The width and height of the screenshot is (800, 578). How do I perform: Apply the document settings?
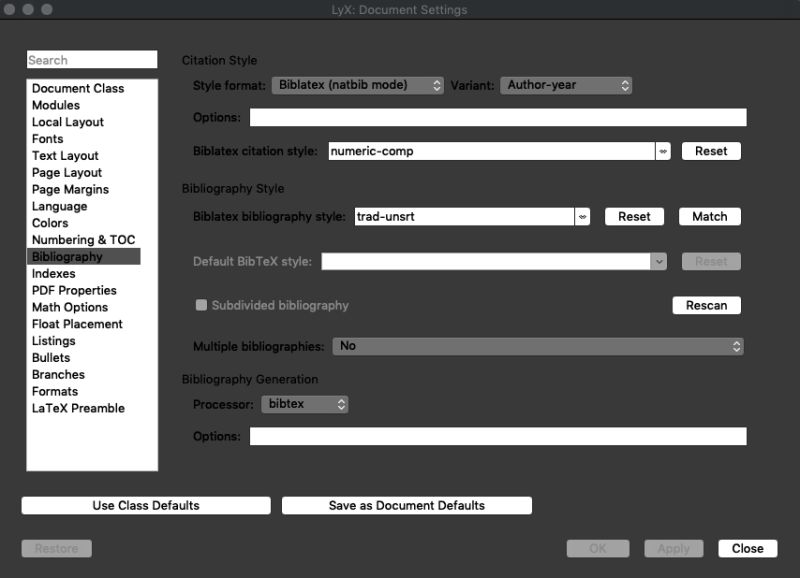click(673, 548)
